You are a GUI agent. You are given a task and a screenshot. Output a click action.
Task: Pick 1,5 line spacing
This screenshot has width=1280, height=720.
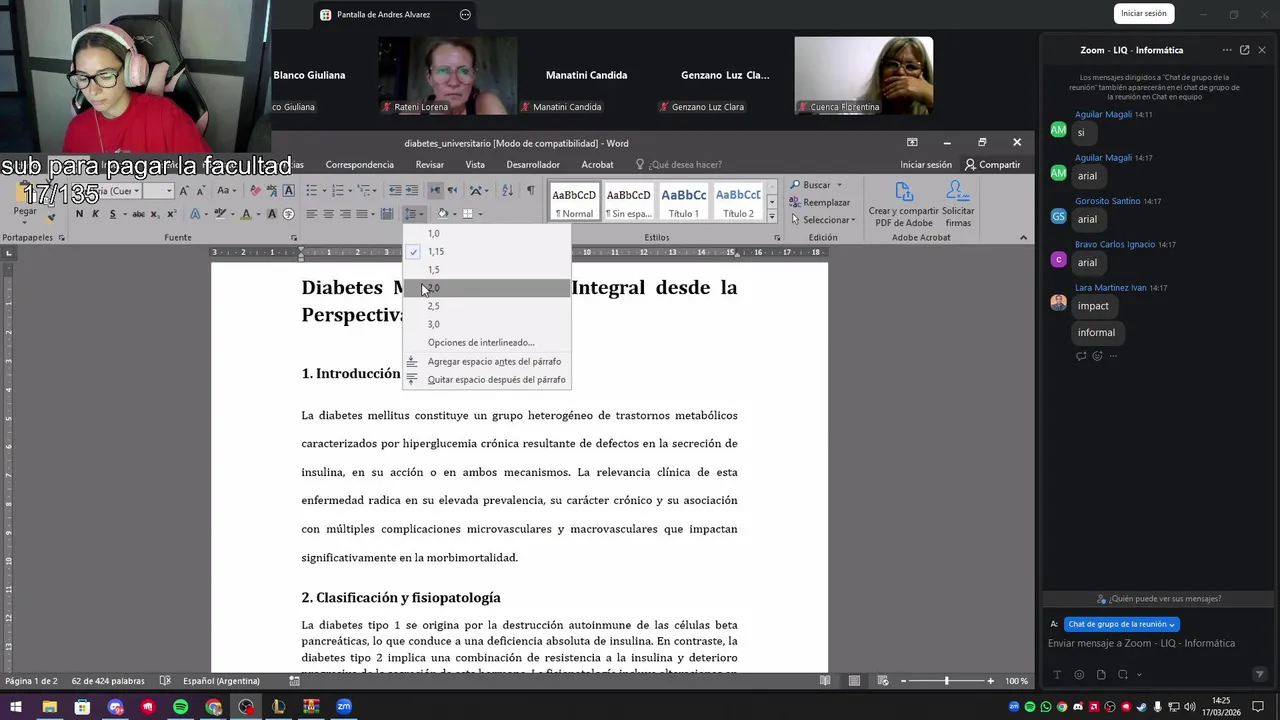487,270
